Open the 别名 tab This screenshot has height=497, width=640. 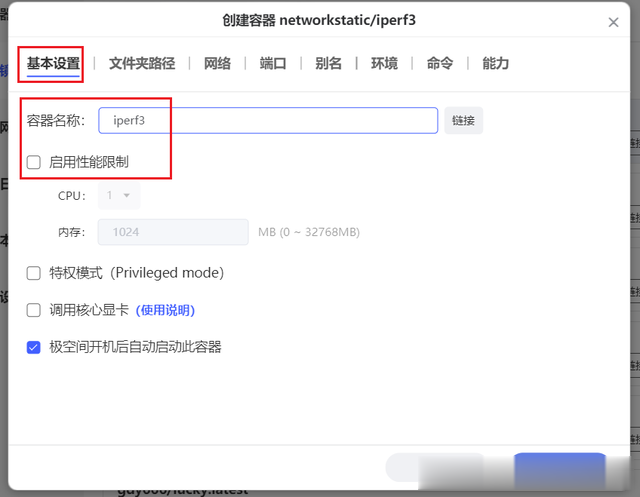(329, 63)
